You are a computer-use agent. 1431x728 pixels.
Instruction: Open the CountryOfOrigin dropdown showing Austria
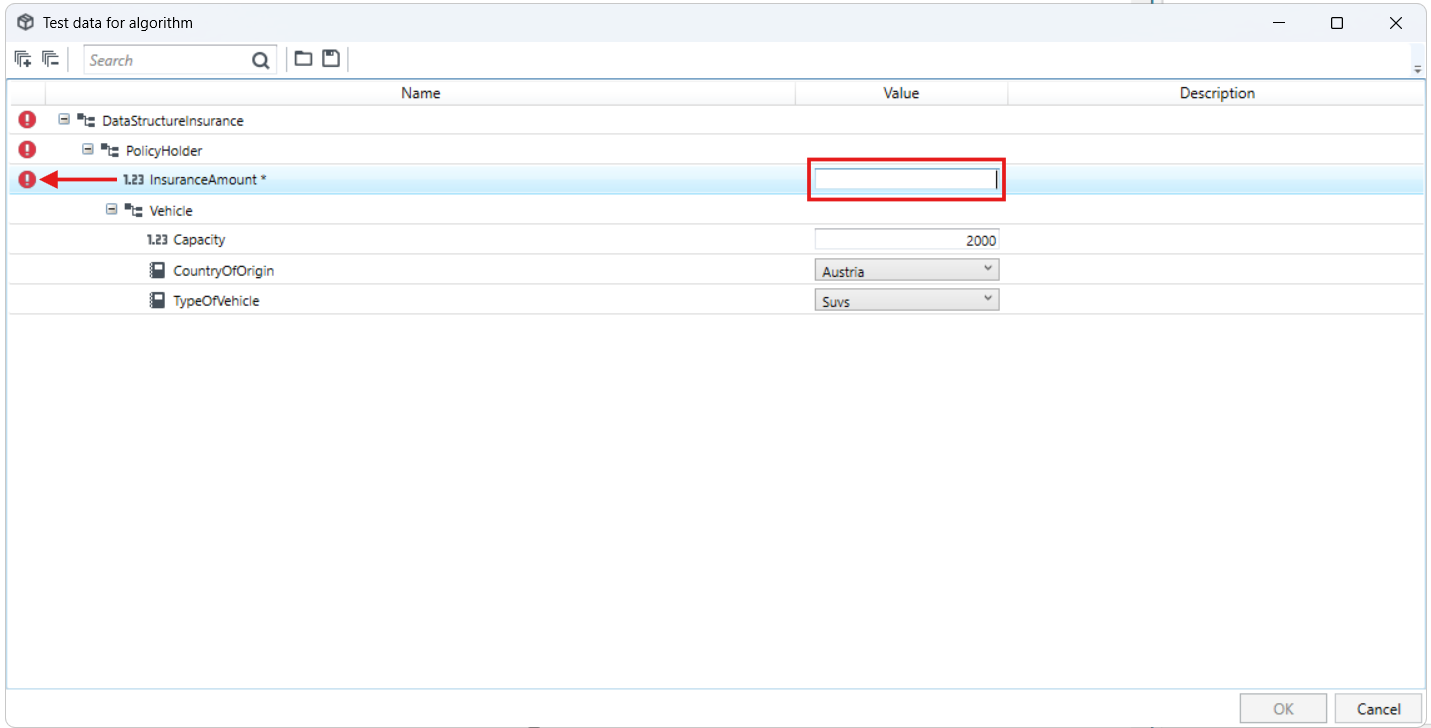tap(907, 270)
